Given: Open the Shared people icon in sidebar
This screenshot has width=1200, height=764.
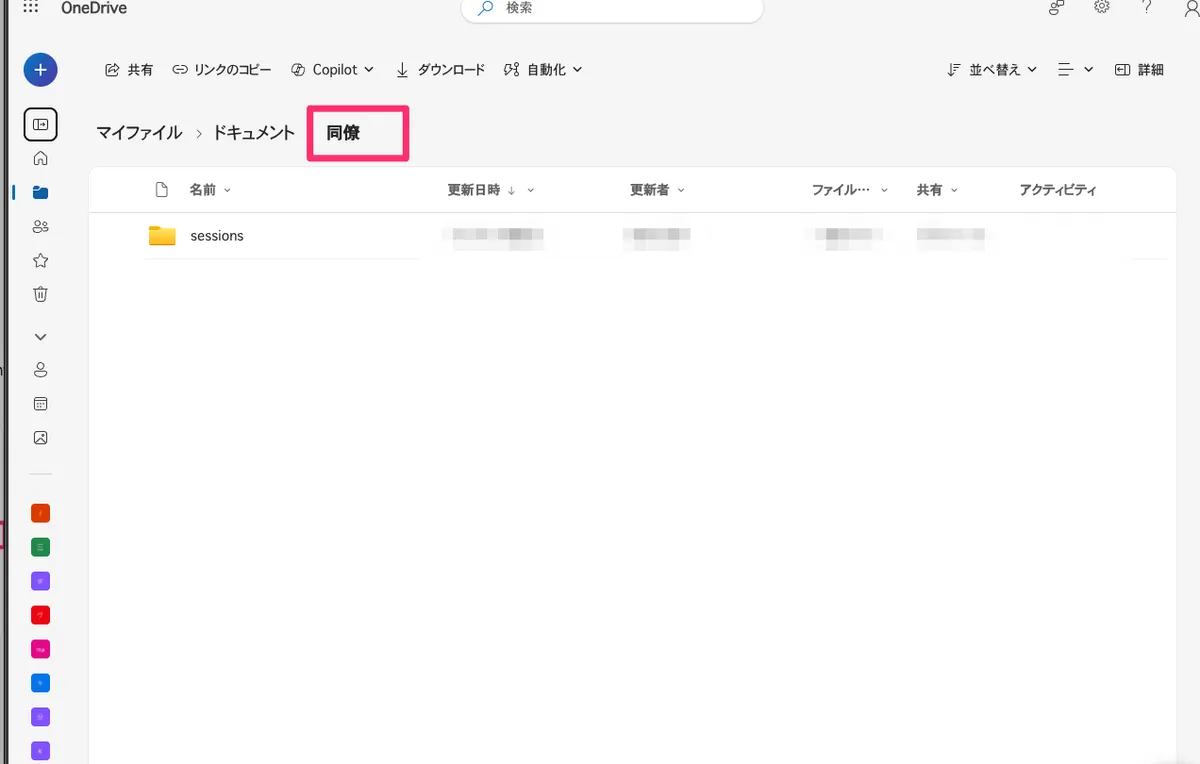Looking at the screenshot, I should [41, 226].
